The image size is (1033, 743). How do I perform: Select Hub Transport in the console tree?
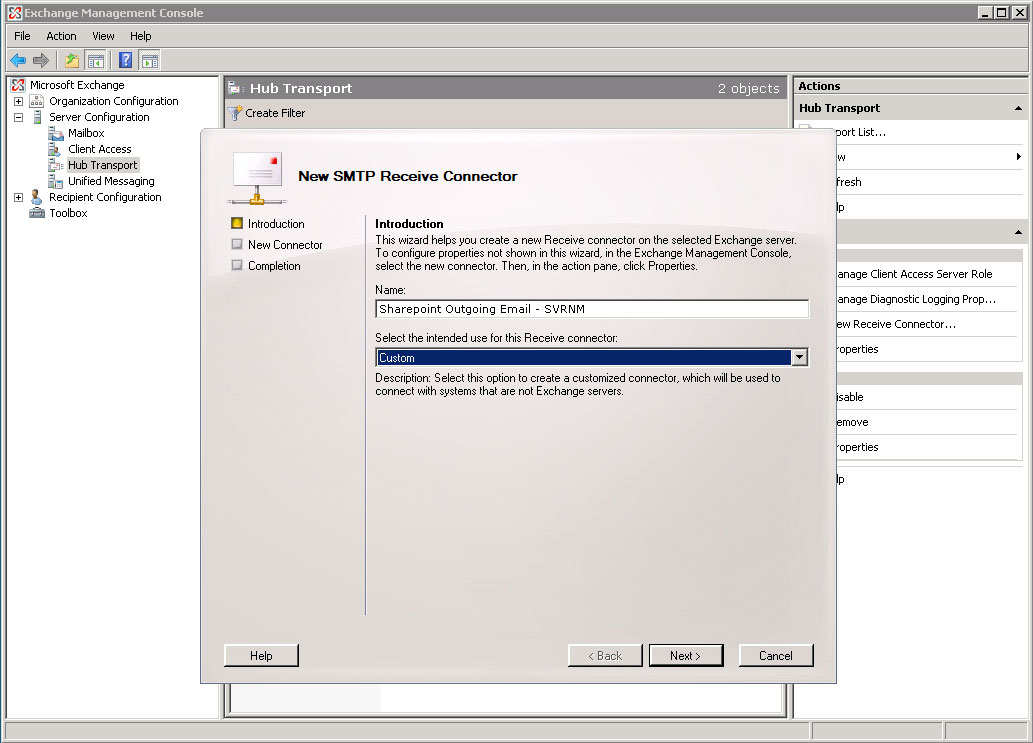[x=103, y=165]
